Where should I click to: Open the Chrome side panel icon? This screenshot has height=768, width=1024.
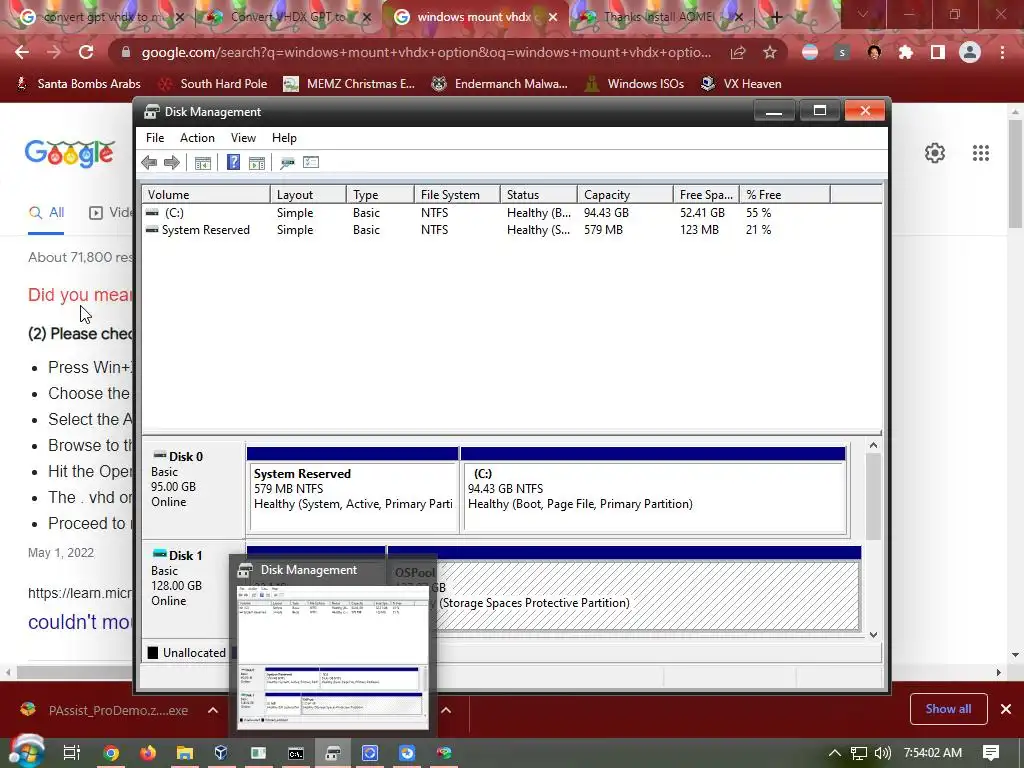point(938,52)
